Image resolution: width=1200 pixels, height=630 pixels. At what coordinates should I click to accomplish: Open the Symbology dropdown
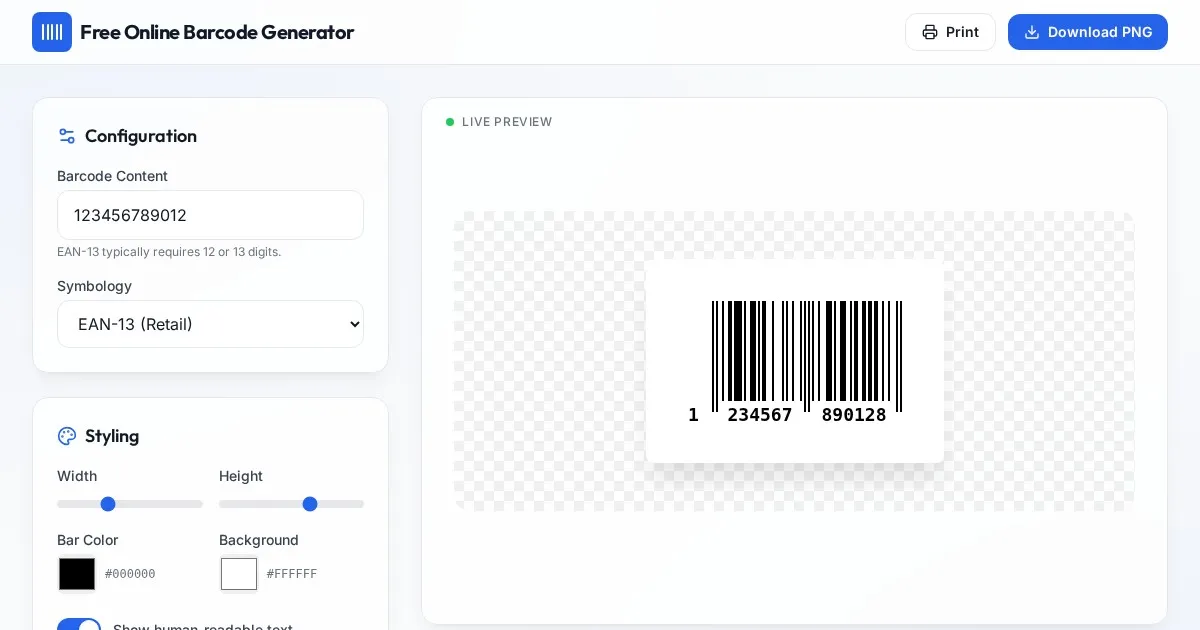pyautogui.click(x=210, y=324)
